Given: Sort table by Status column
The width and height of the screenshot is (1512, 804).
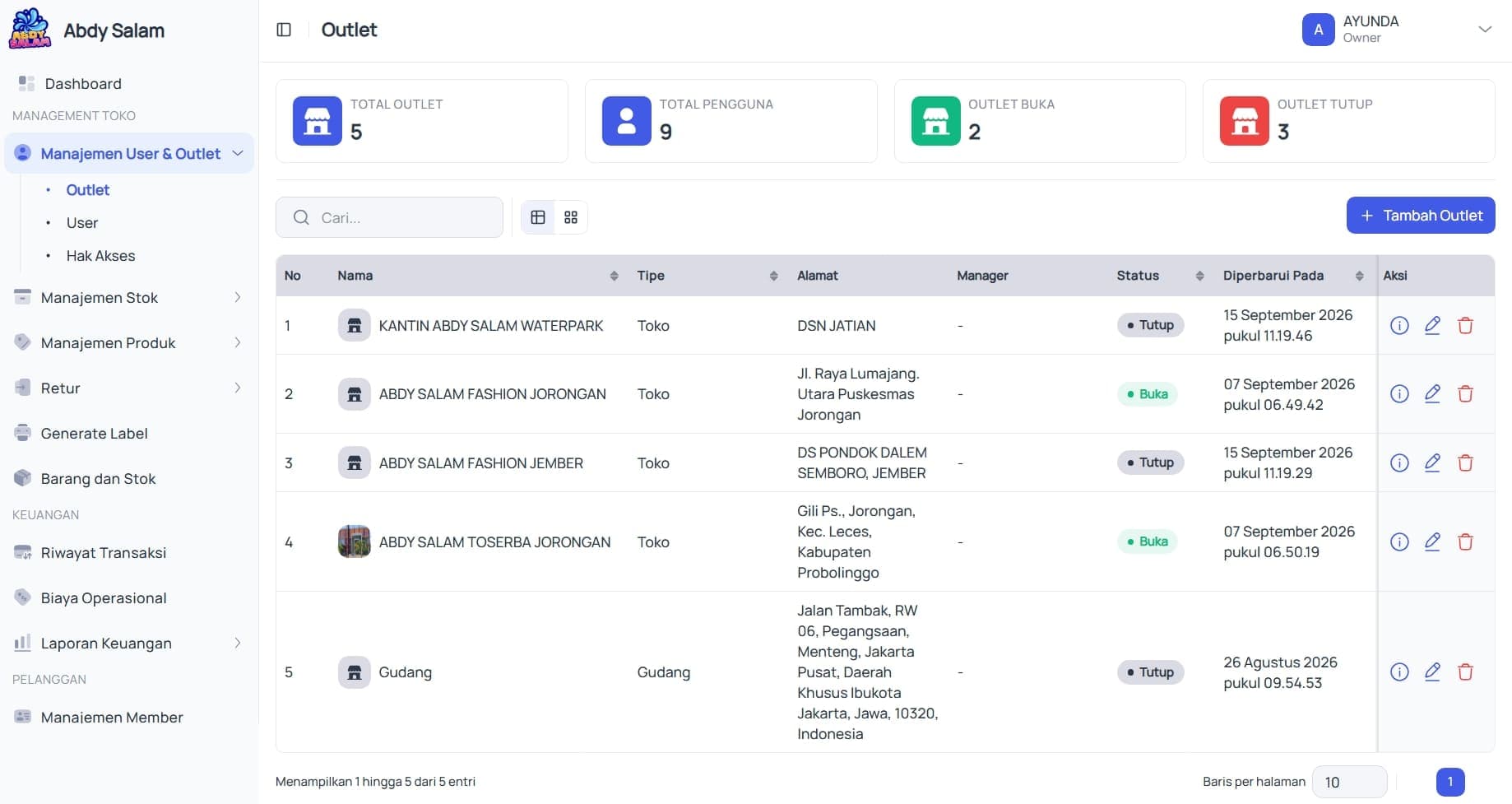Looking at the screenshot, I should tap(1199, 276).
